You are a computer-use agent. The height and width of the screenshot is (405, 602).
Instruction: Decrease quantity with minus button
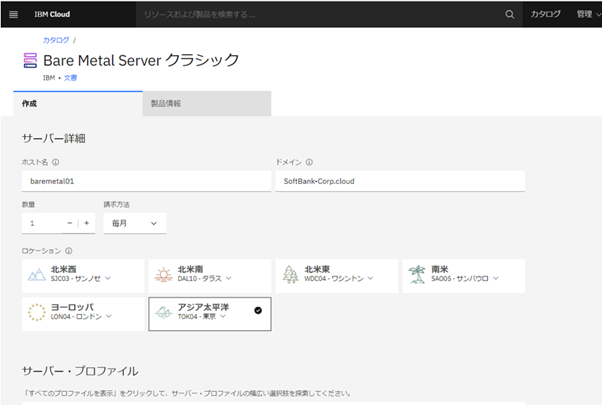click(x=69, y=223)
